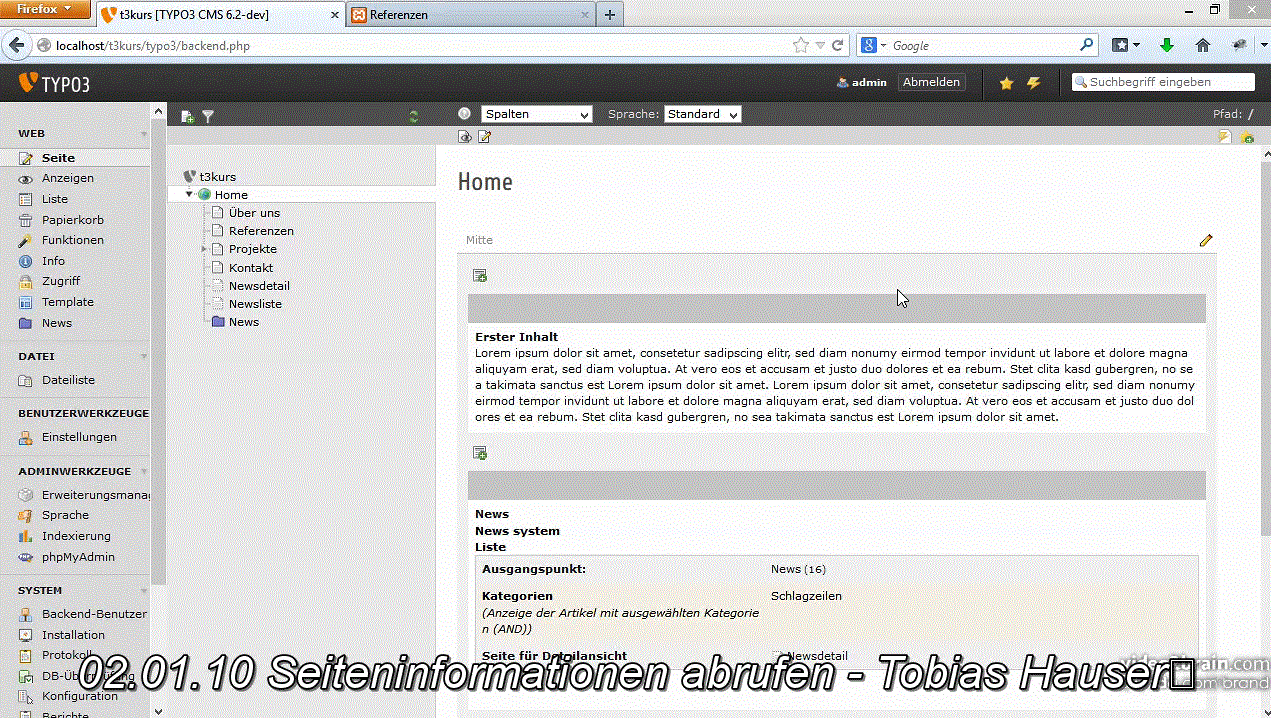Viewport: 1271px width, 718px height.
Task: Open the Sprache admin tool
Action: tap(65, 515)
